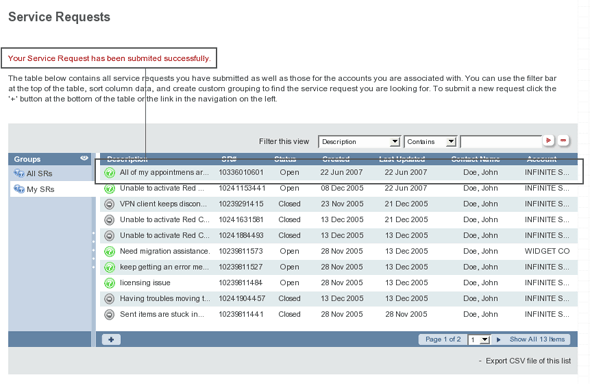
Task: Click closed status icon for 'Having troubles moving'
Action: pyautogui.click(x=109, y=299)
